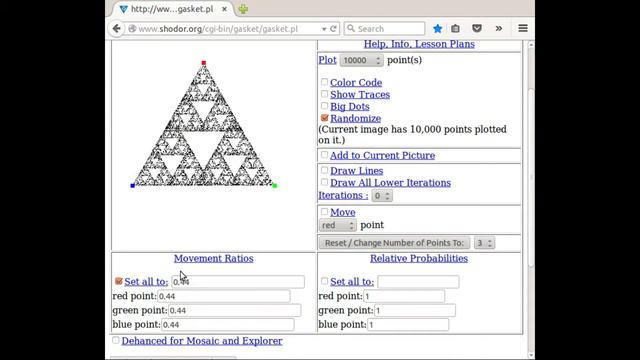Check Draw All Lower Iterations box

coord(324,182)
